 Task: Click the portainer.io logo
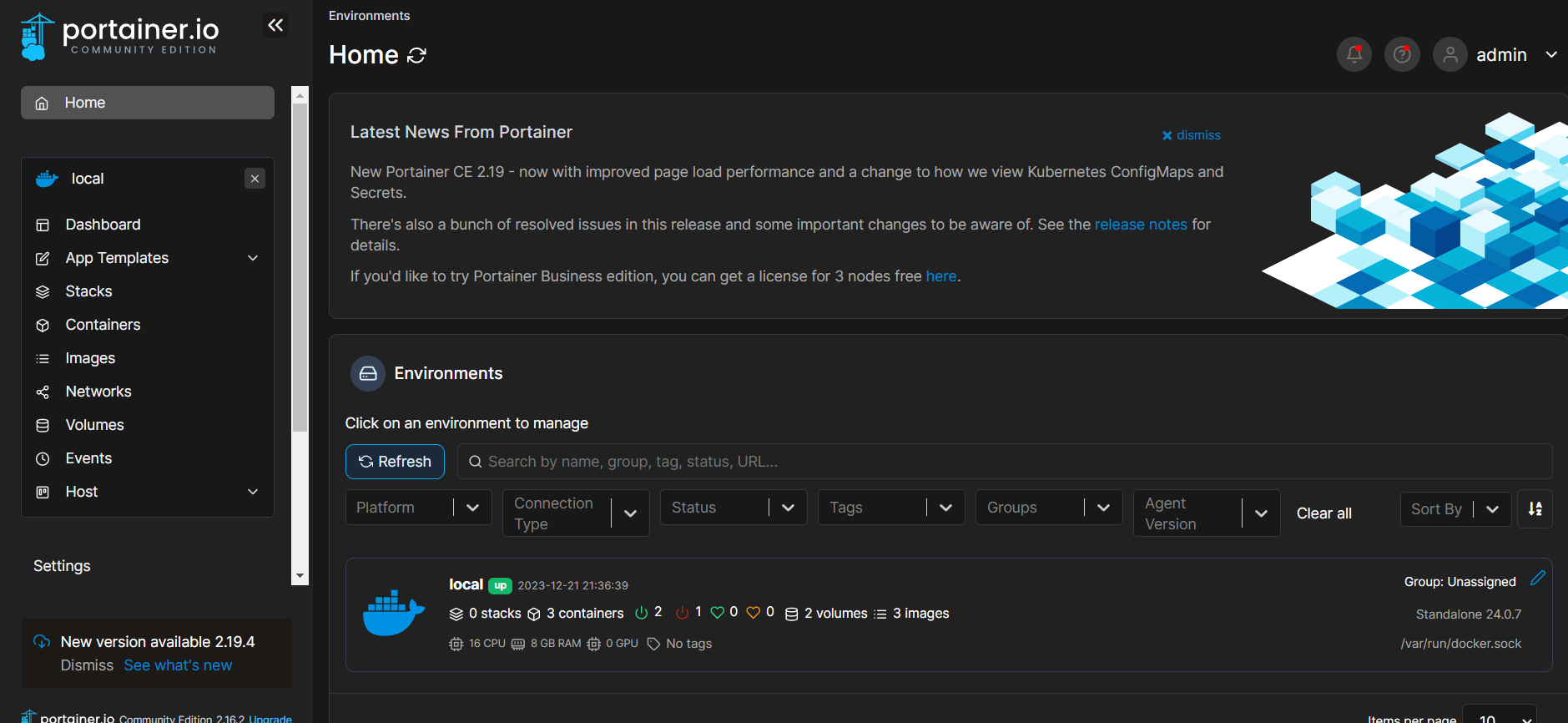point(119,37)
